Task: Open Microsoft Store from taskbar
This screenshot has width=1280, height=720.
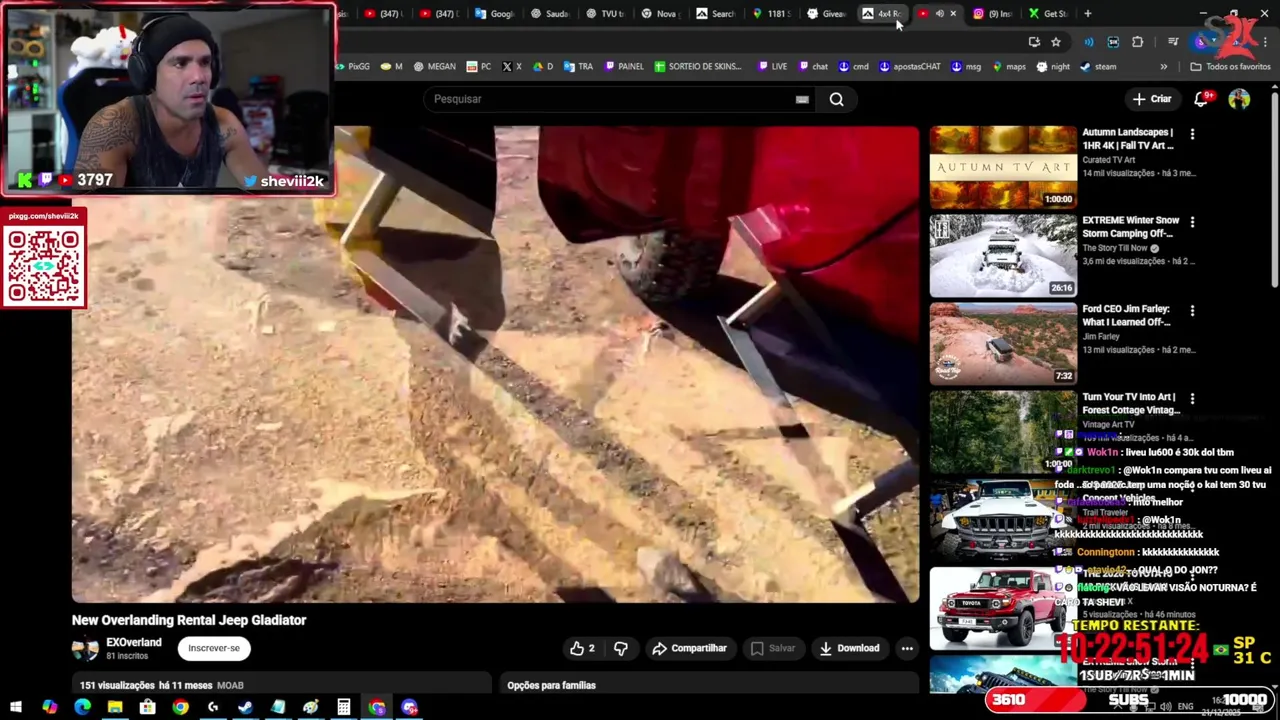Action: pos(147,707)
